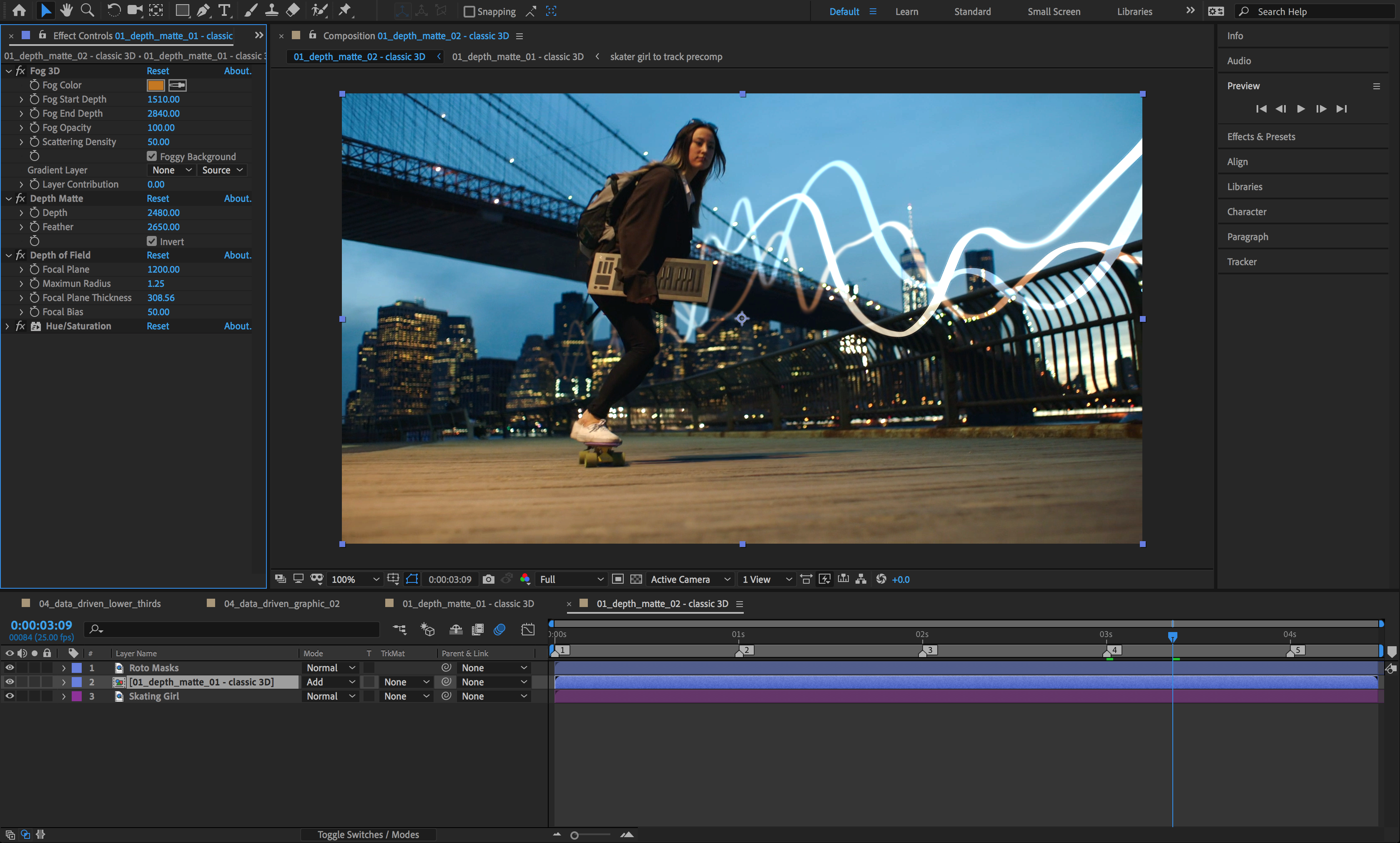This screenshot has width=1400, height=843.
Task: Collapse the Fog 3D effect
Action: tap(8, 70)
